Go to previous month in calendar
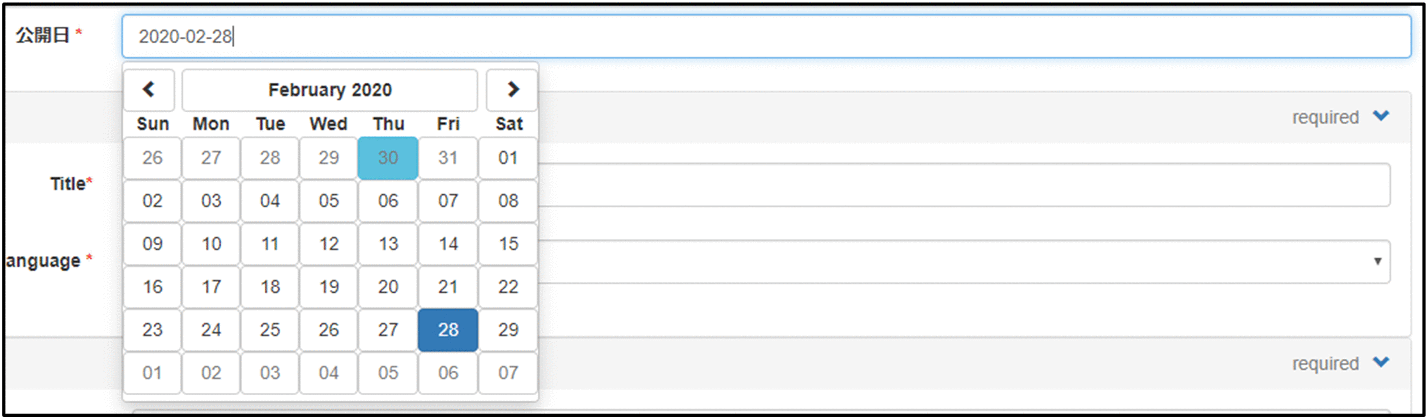This screenshot has width=1428, height=419. 149,90
